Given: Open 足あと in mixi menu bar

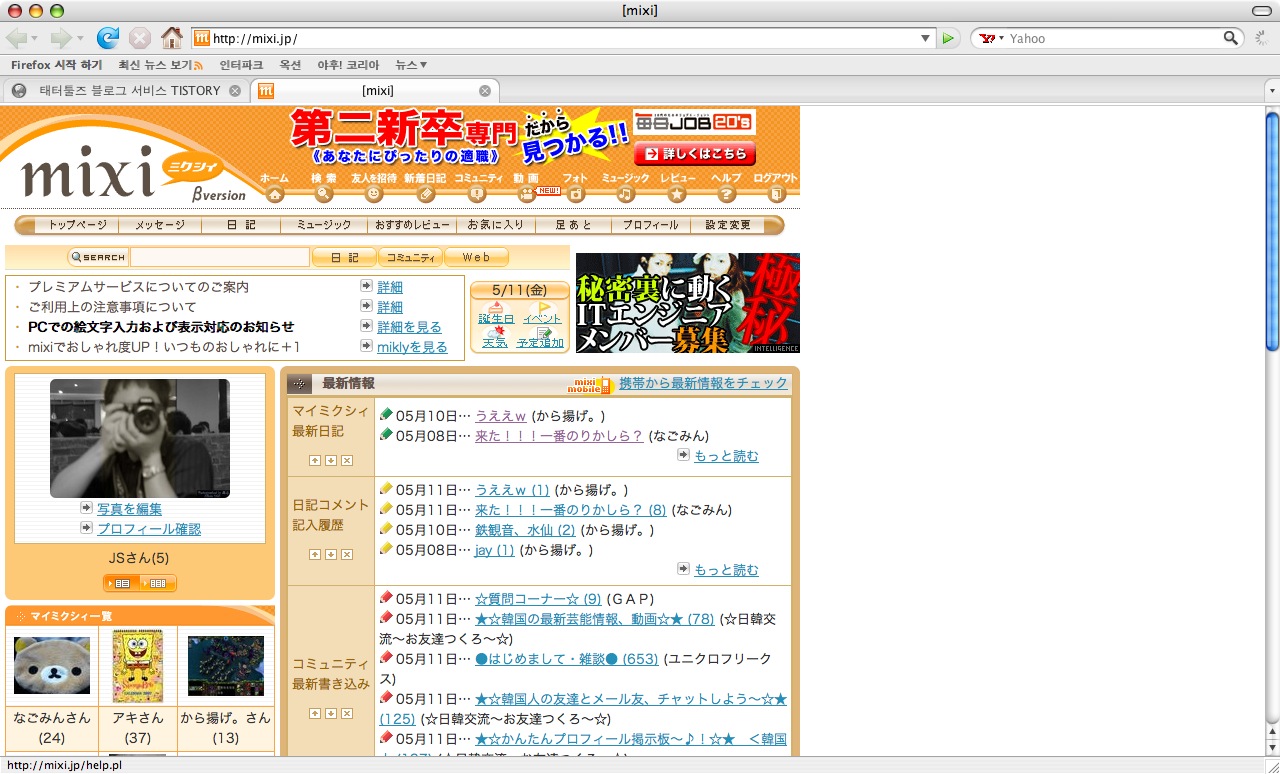Looking at the screenshot, I should (x=574, y=225).
